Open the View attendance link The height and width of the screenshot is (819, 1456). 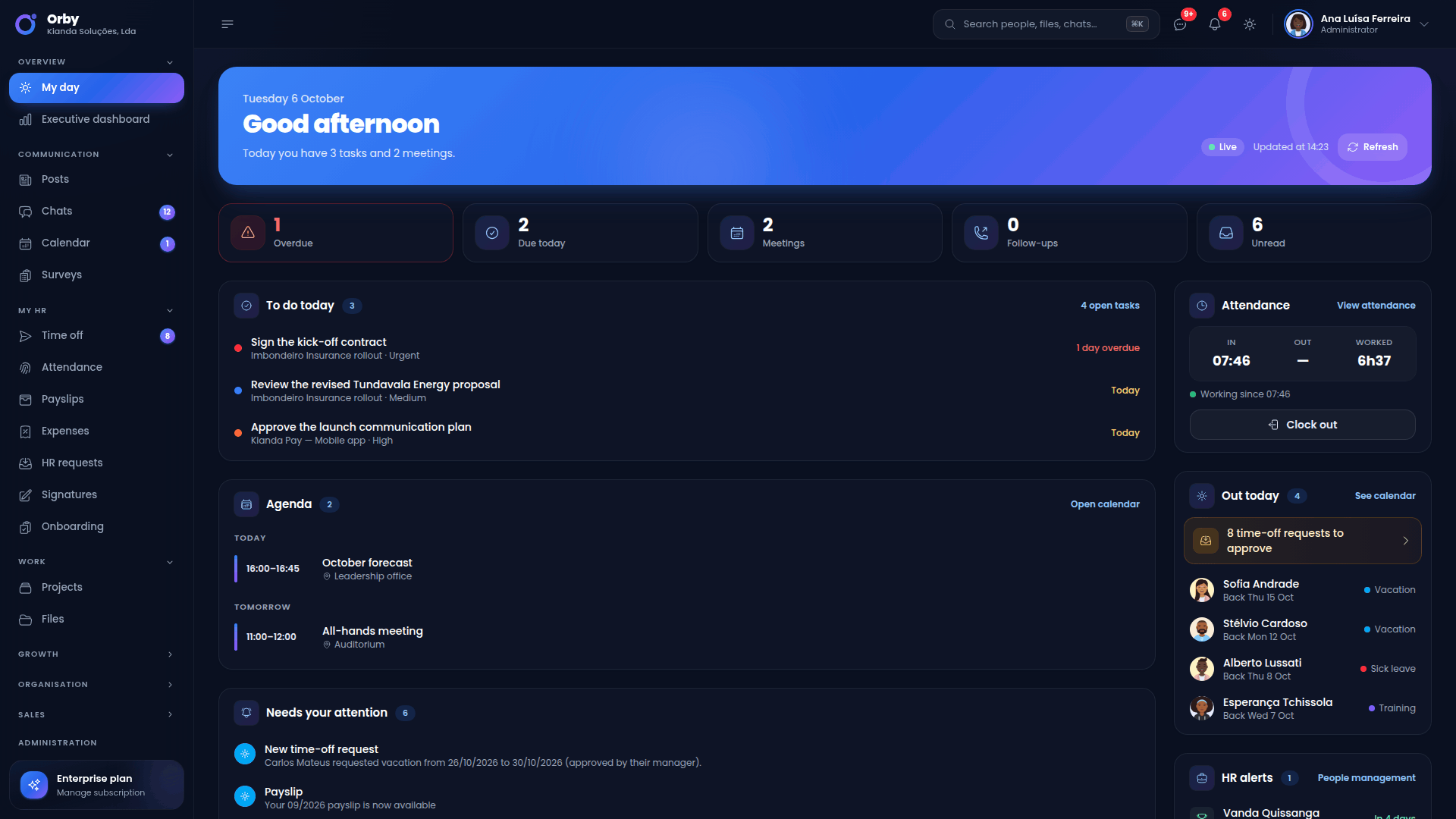(1376, 306)
